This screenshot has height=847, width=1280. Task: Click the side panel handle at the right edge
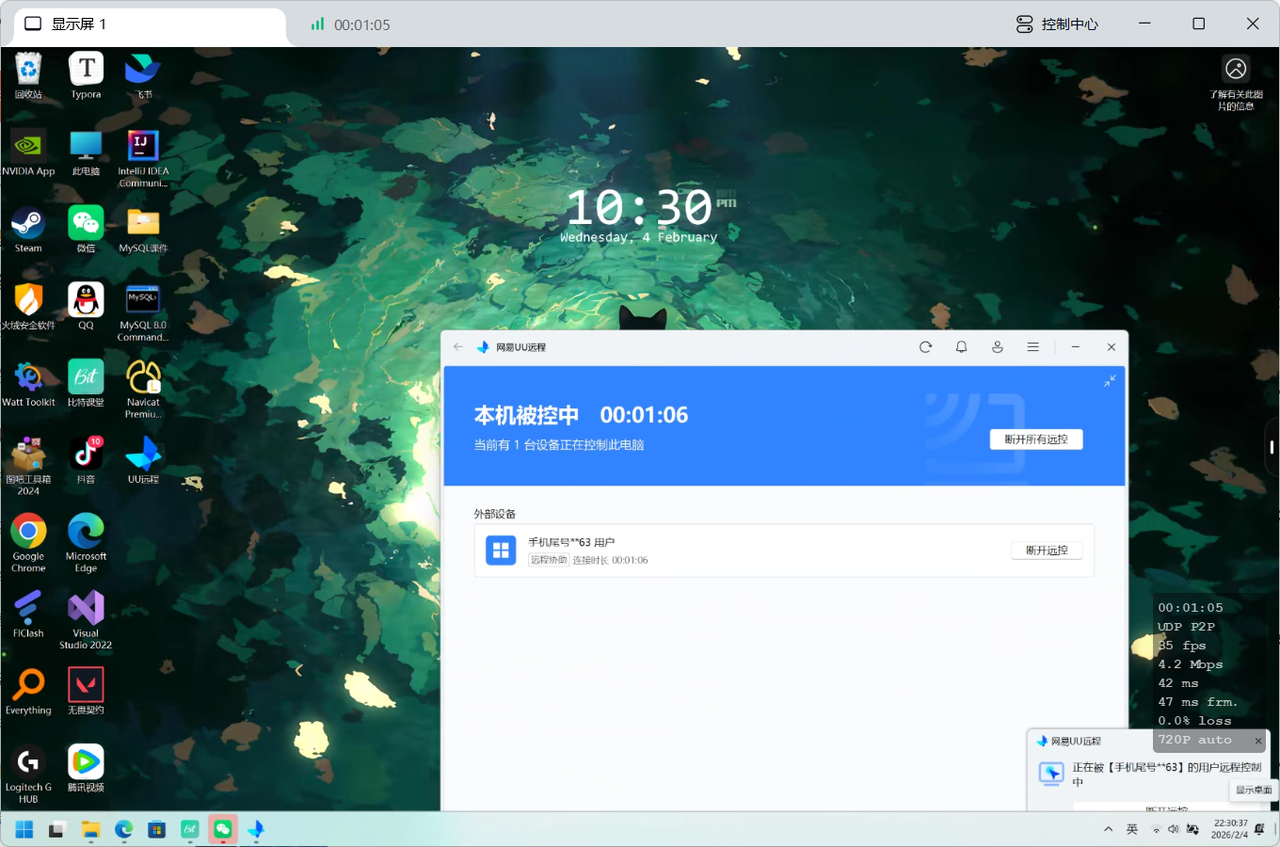click(x=1272, y=446)
